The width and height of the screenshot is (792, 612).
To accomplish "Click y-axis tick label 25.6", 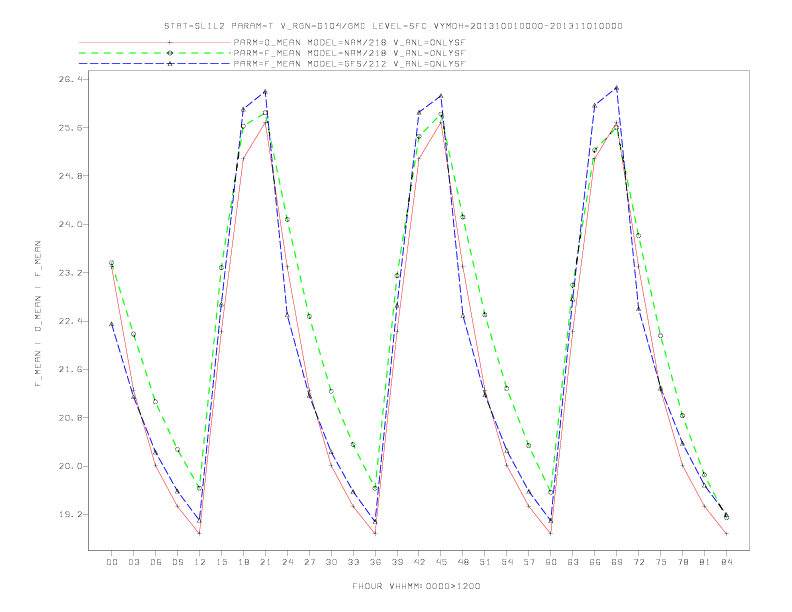I will coord(70,128).
